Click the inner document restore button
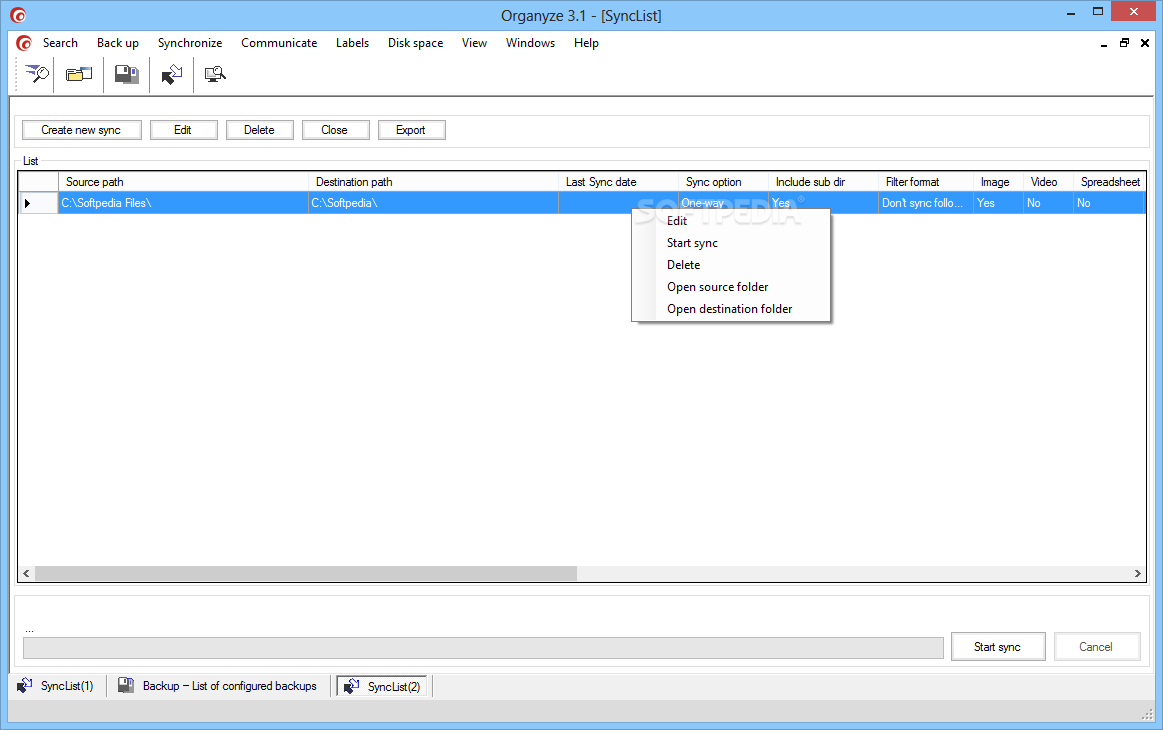 [1124, 43]
